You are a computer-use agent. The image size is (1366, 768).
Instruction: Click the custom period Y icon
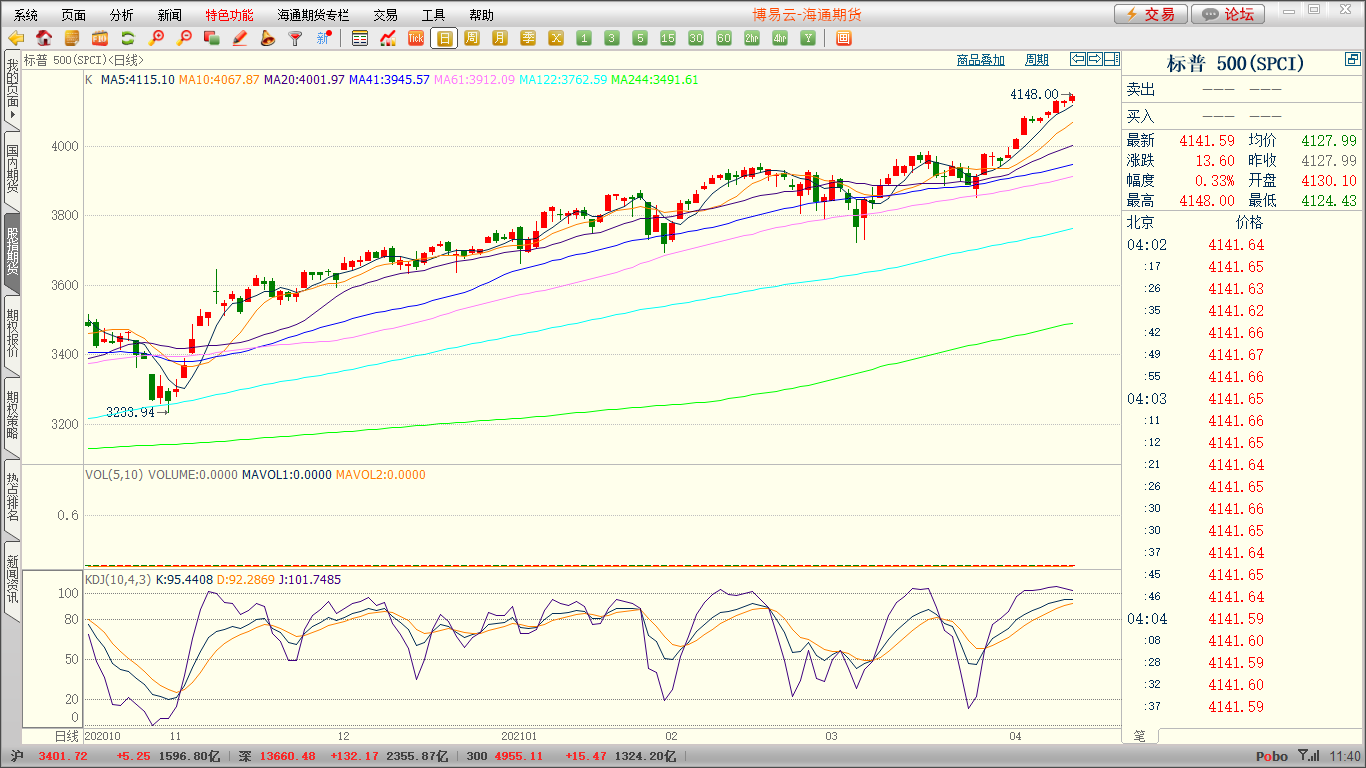tap(808, 38)
